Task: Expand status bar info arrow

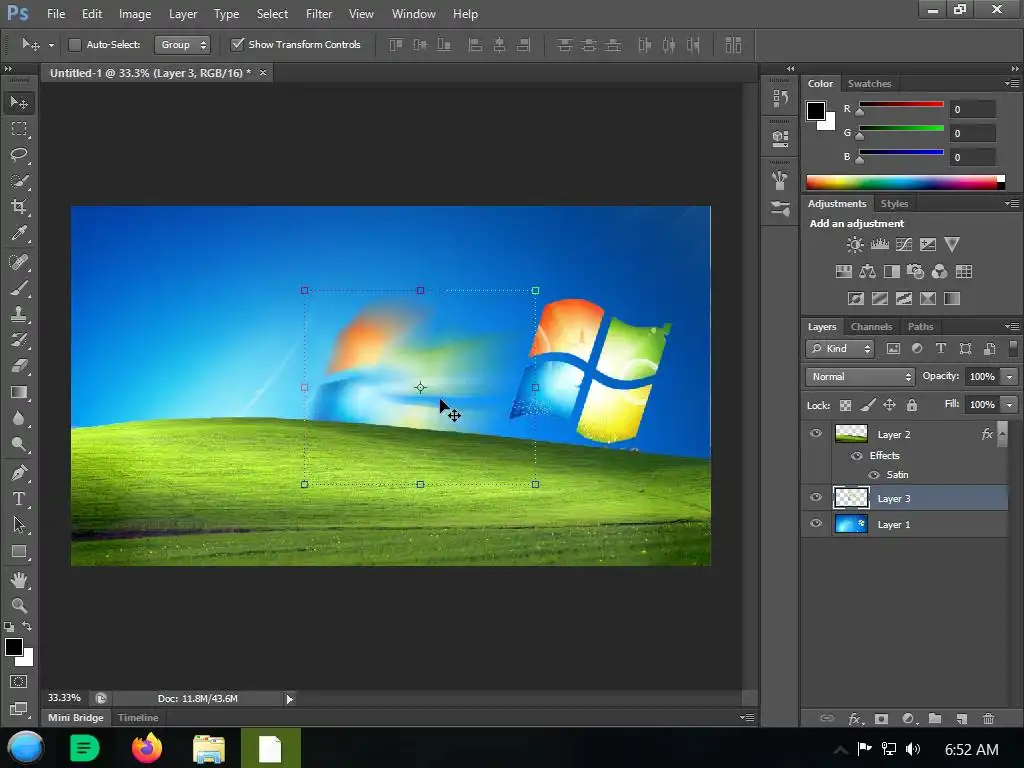Action: (289, 699)
